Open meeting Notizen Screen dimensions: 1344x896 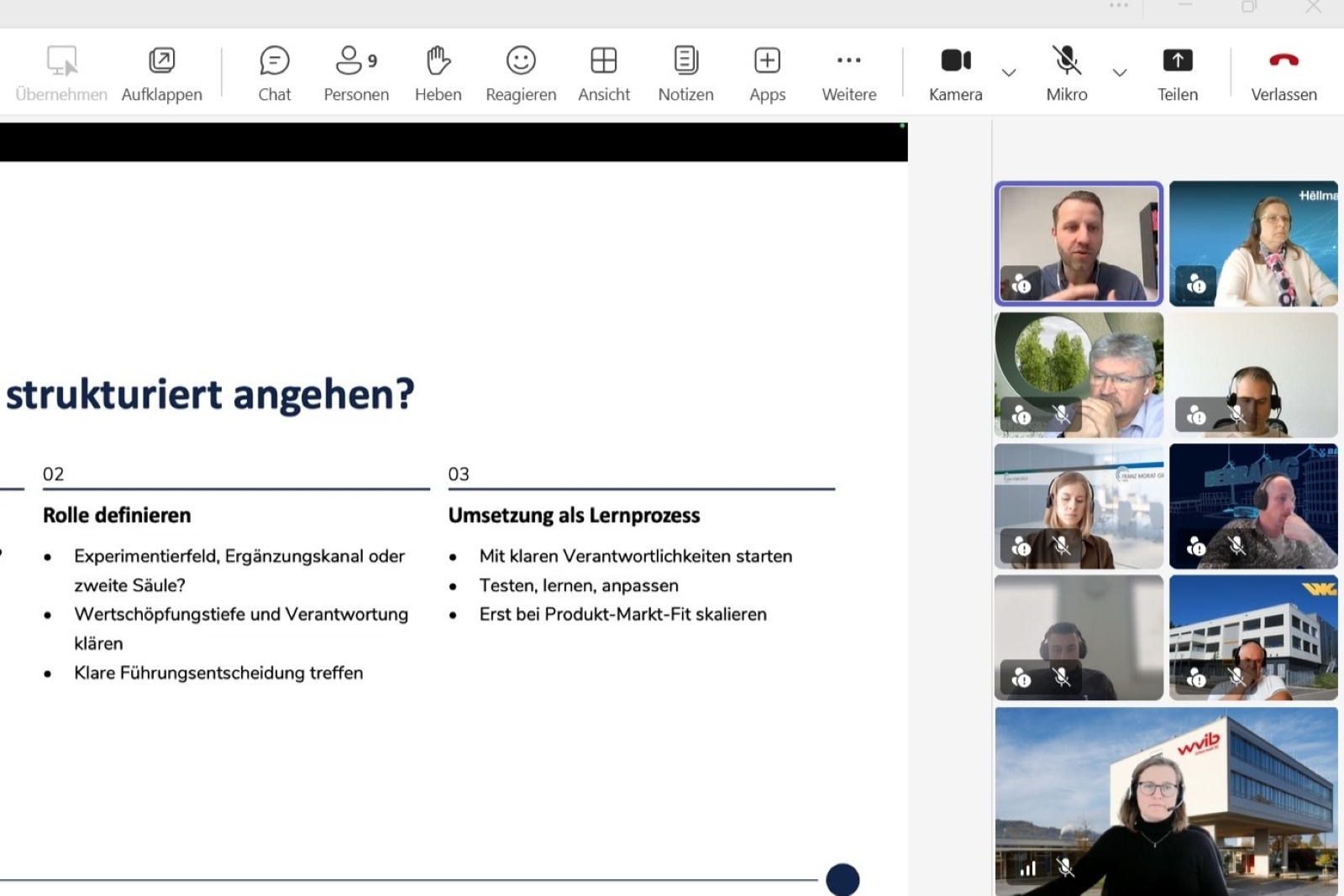pos(685,73)
